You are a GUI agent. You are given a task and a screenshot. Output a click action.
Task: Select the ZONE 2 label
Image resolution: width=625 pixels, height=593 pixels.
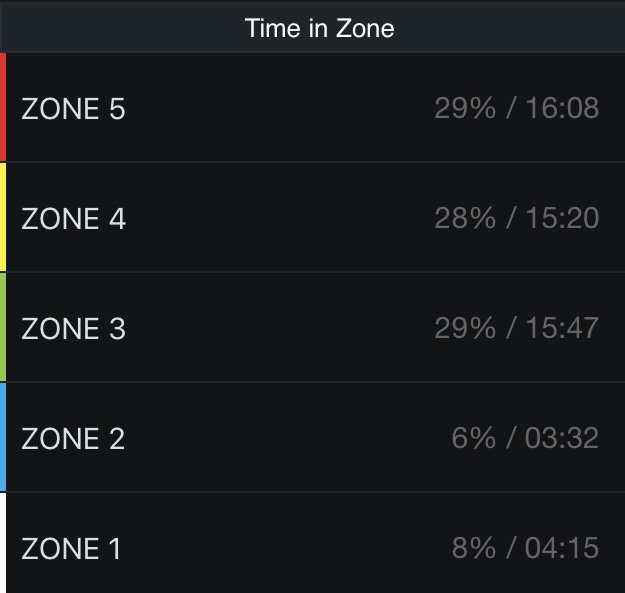point(73,438)
